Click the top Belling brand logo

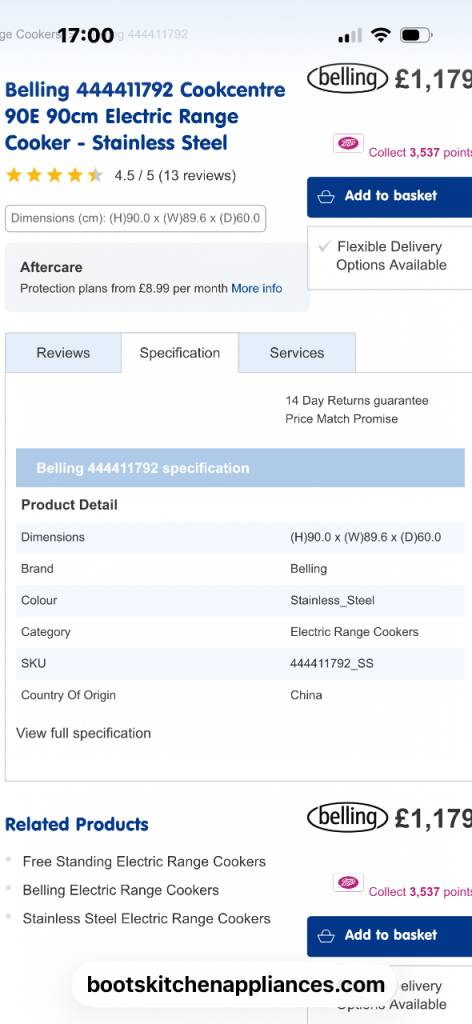click(x=347, y=78)
